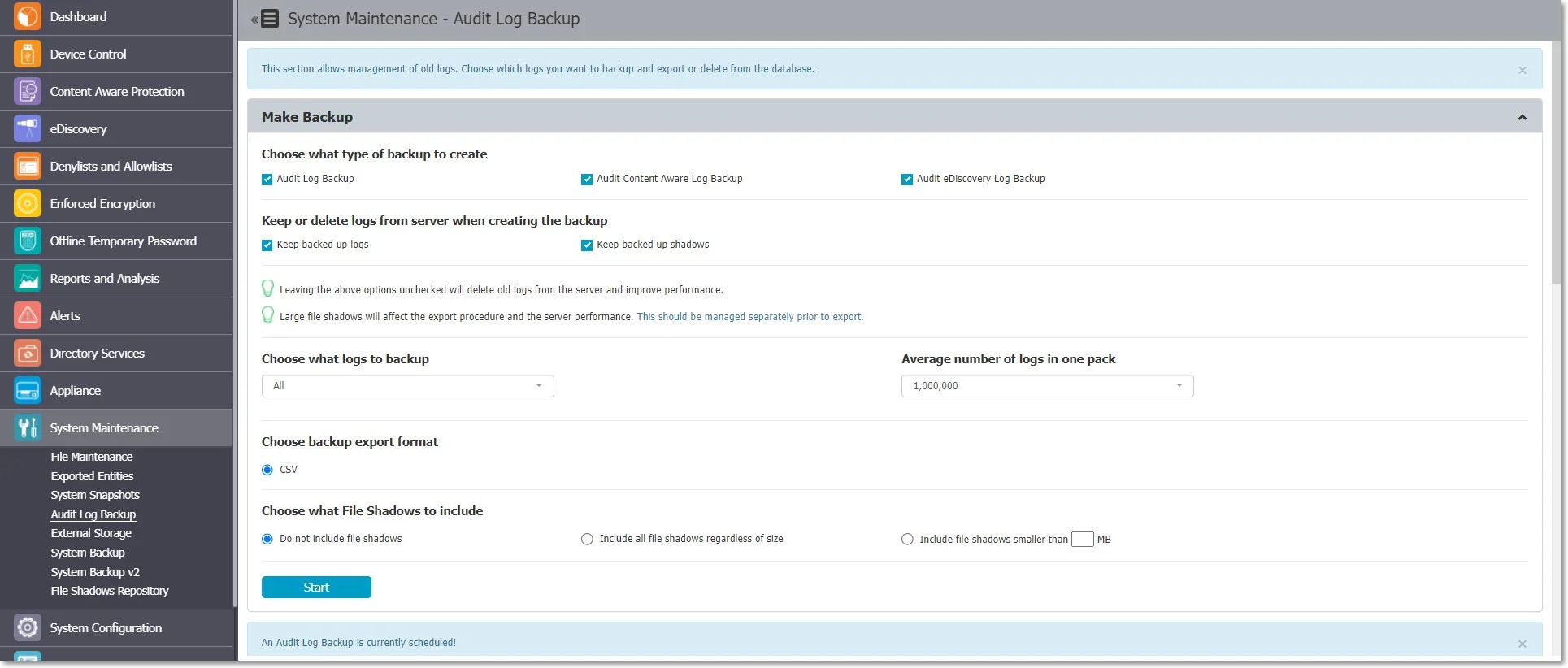Dismiss the old logs info banner
Viewport: 1568px width, 668px height.
pyautogui.click(x=1522, y=70)
